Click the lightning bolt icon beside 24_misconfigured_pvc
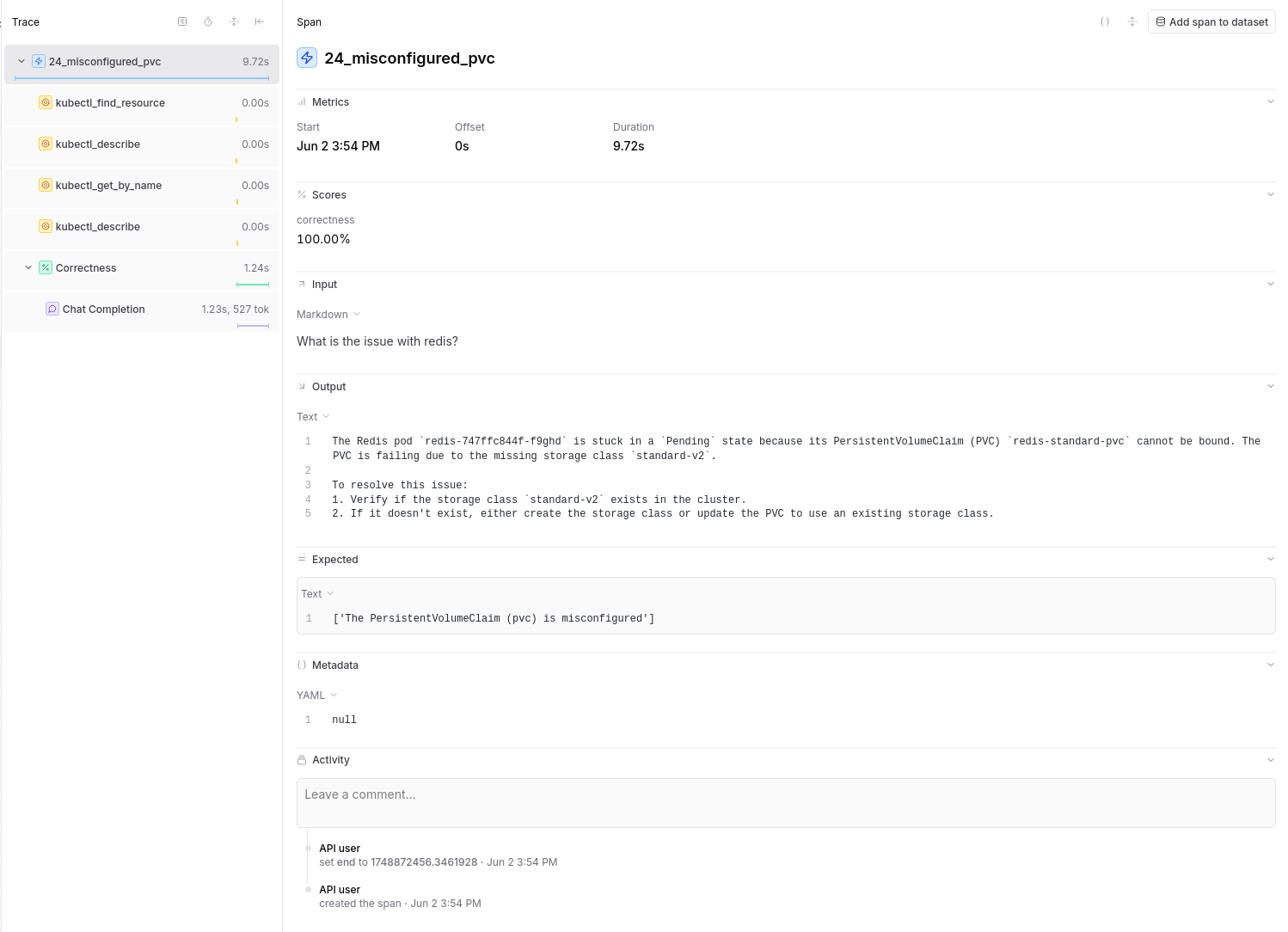 click(38, 60)
